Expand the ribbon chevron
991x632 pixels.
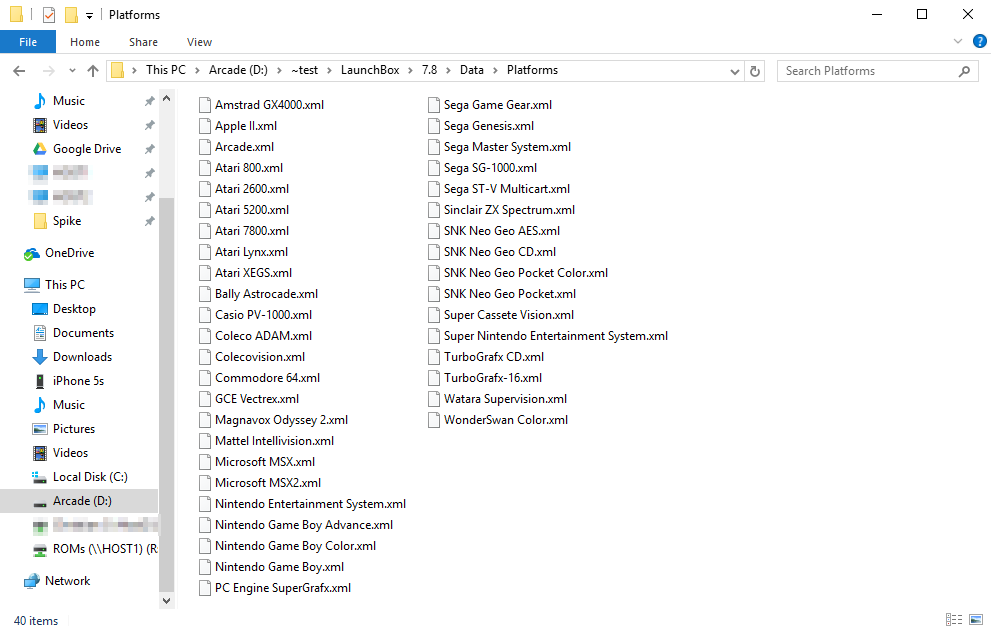pyautogui.click(x=958, y=41)
